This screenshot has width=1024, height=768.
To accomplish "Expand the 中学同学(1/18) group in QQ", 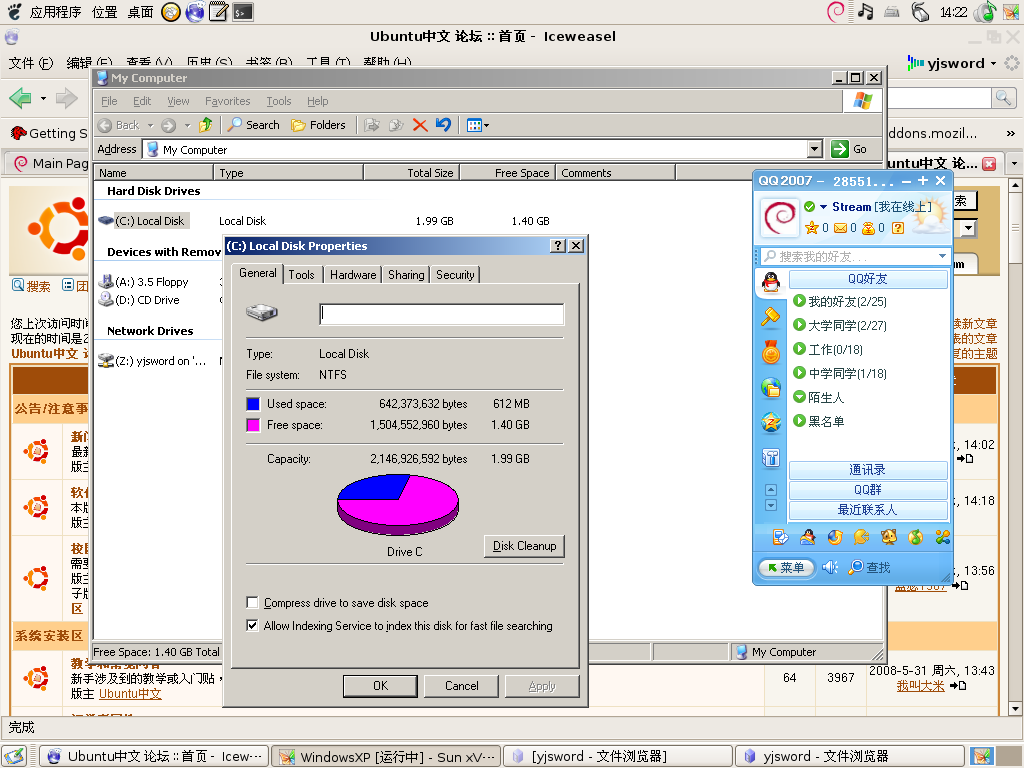I will (799, 373).
